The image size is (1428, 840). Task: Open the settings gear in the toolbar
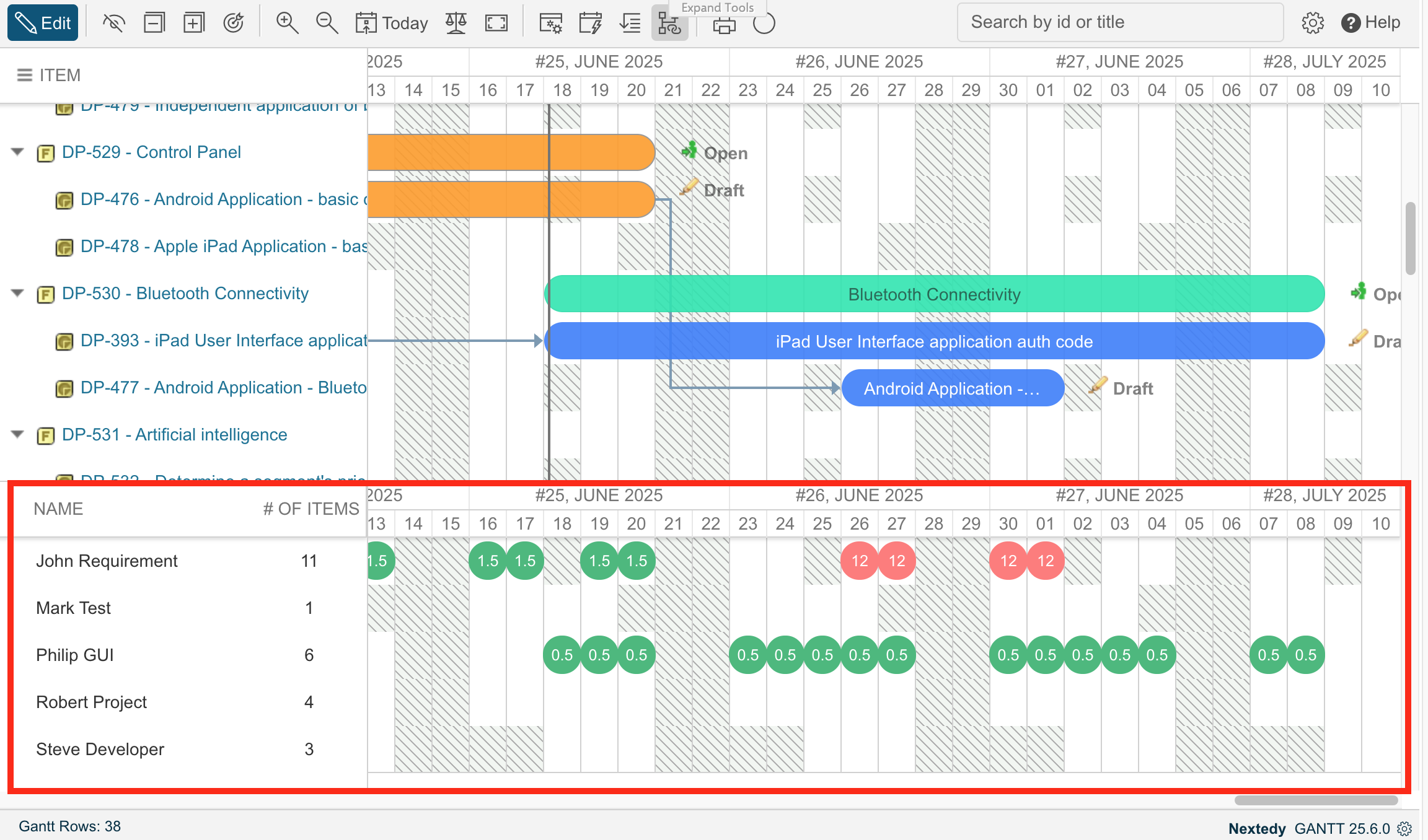(1312, 23)
